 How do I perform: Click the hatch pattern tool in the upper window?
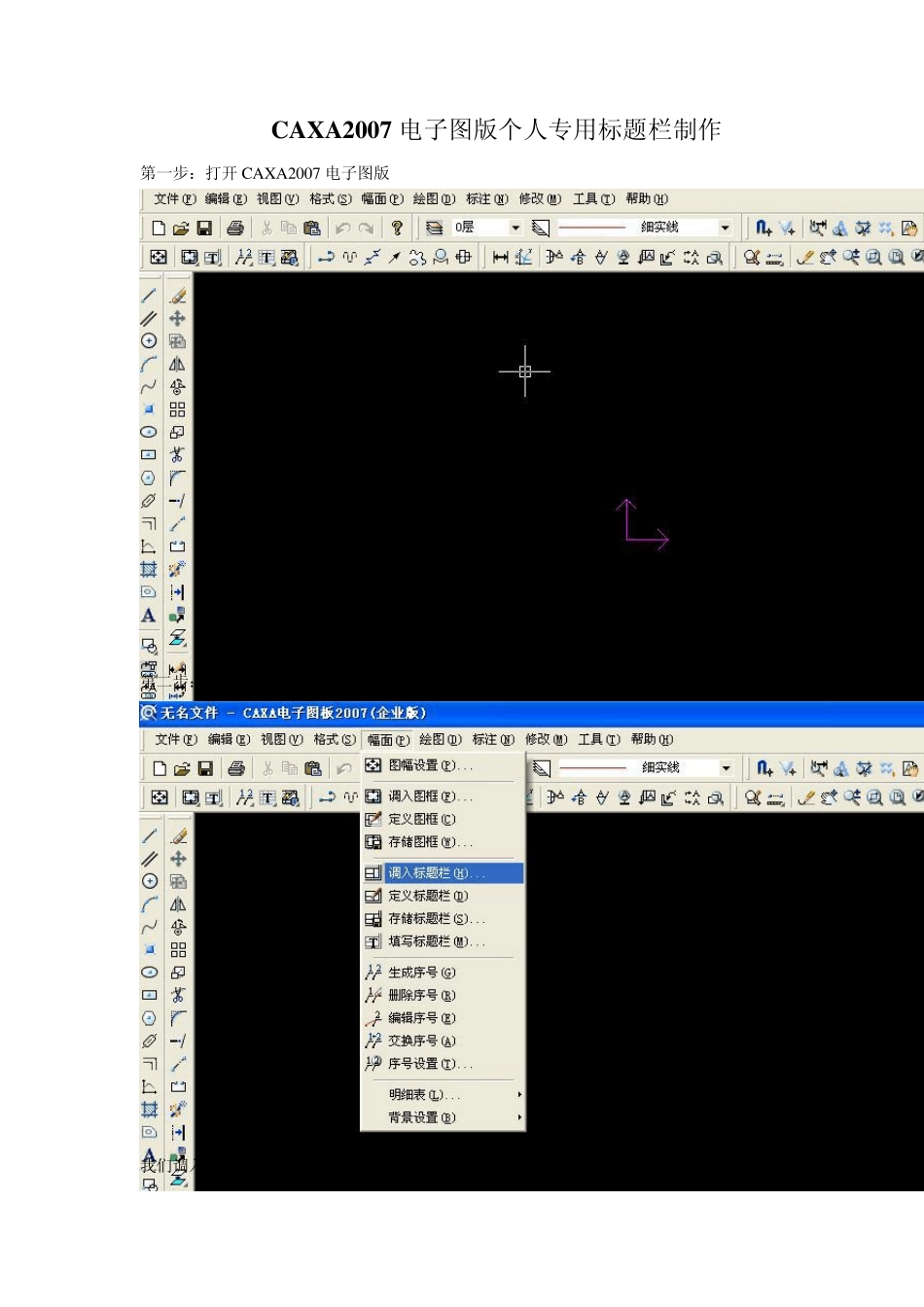149,570
